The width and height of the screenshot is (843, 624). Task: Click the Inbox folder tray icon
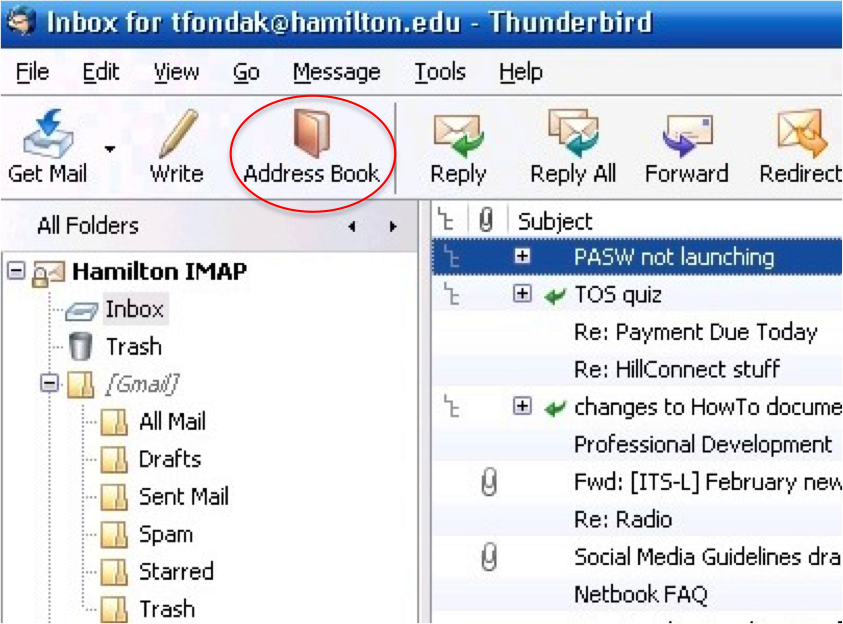point(82,311)
